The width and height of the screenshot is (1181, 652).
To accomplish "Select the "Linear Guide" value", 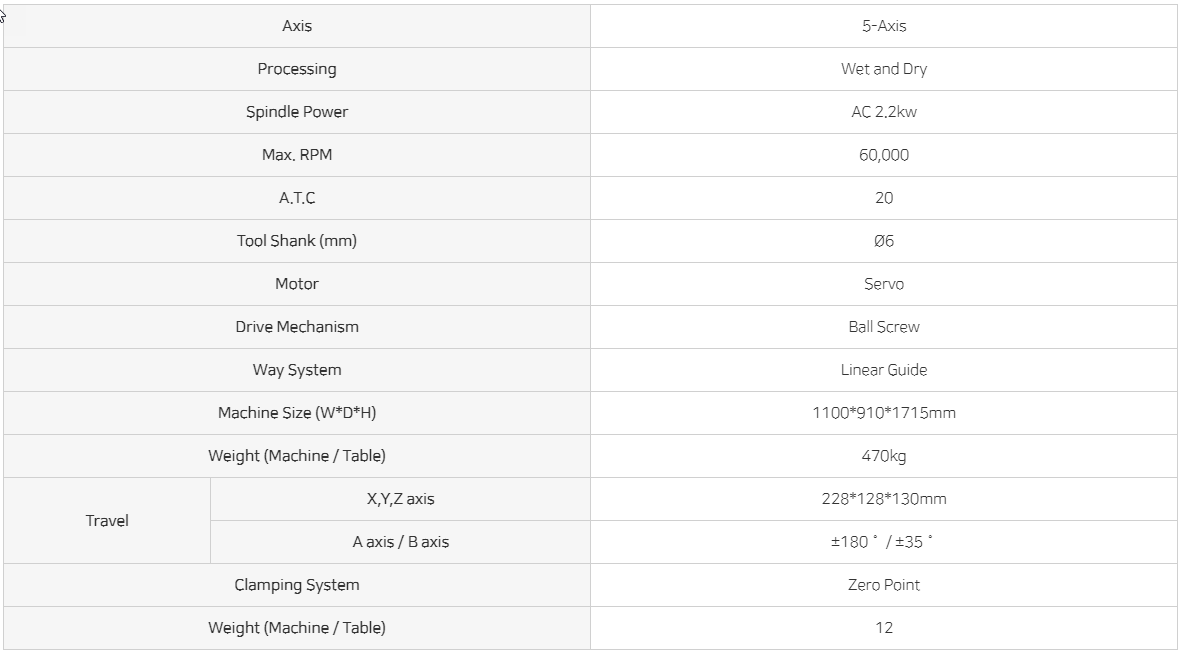I will (884, 370).
